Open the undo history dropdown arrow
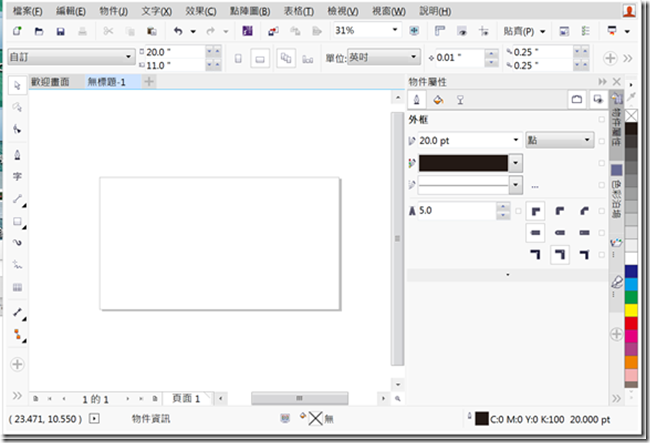The width and height of the screenshot is (650, 443). pyautogui.click(x=193, y=31)
